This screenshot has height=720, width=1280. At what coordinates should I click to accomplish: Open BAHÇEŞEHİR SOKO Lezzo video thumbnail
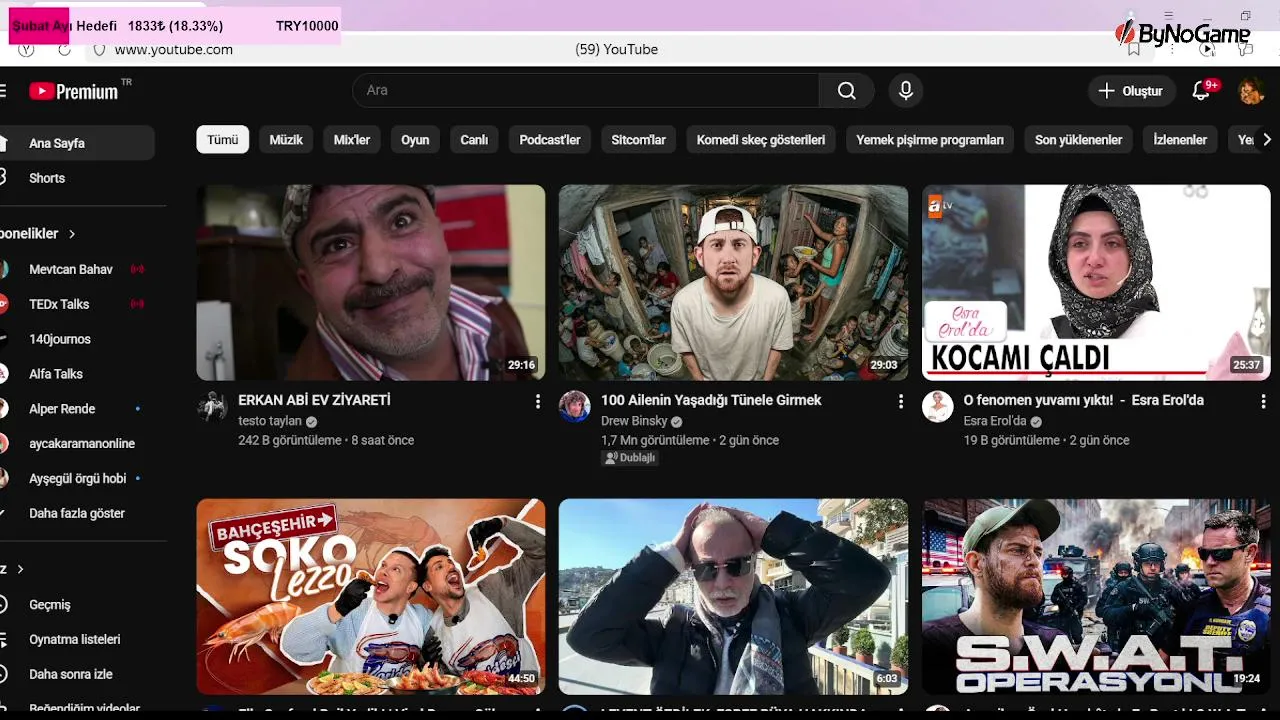(x=371, y=597)
